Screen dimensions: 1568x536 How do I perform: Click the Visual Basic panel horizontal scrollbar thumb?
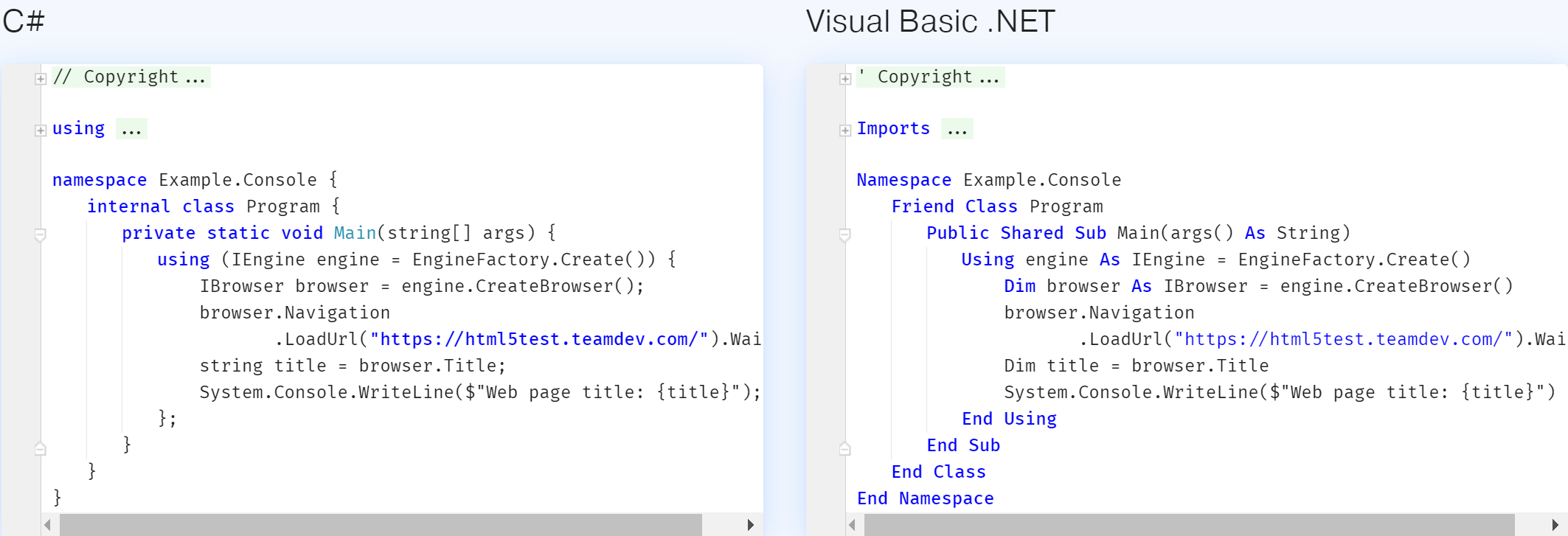coord(1189,525)
